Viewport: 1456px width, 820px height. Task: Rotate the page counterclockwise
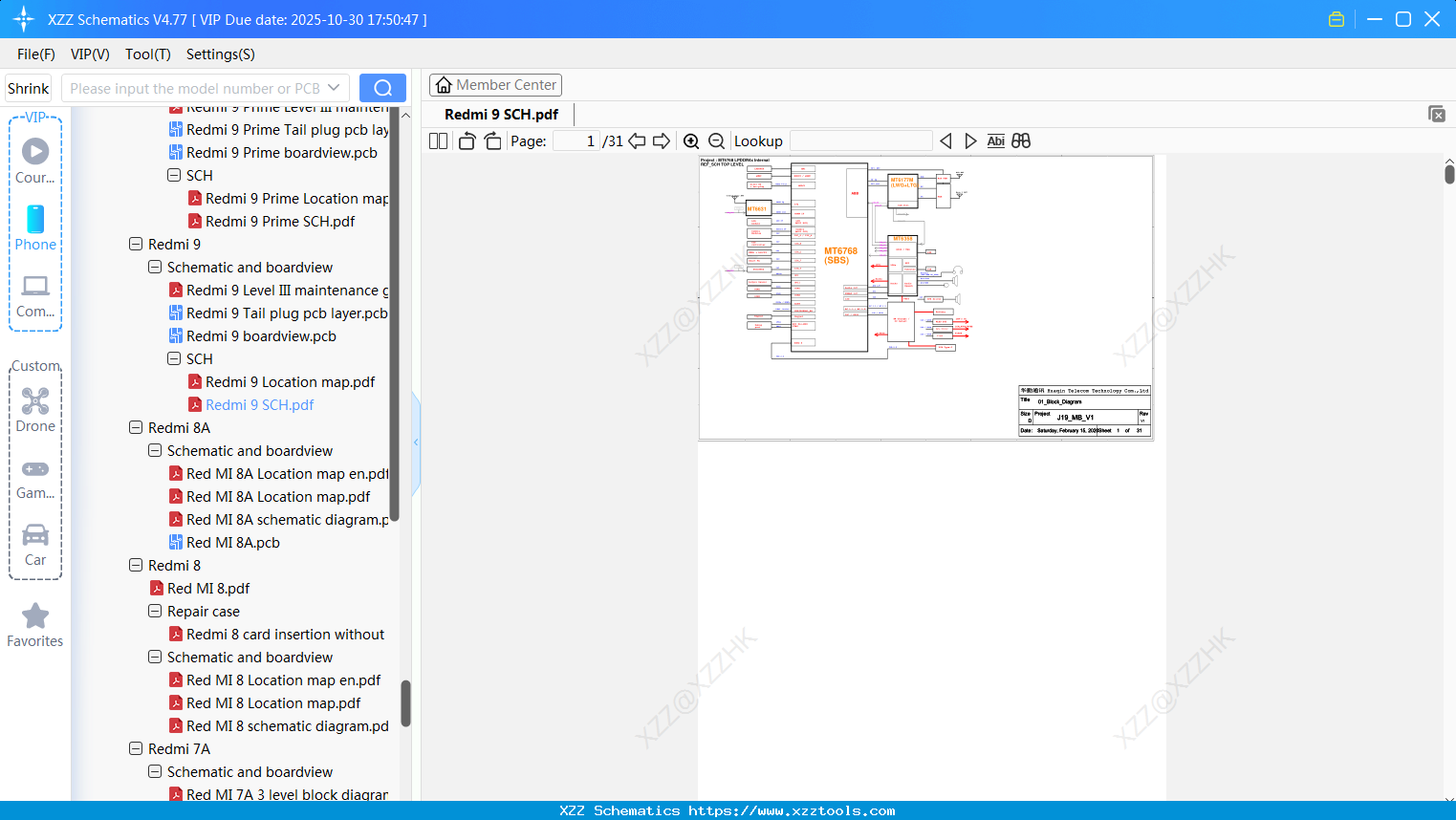467,141
